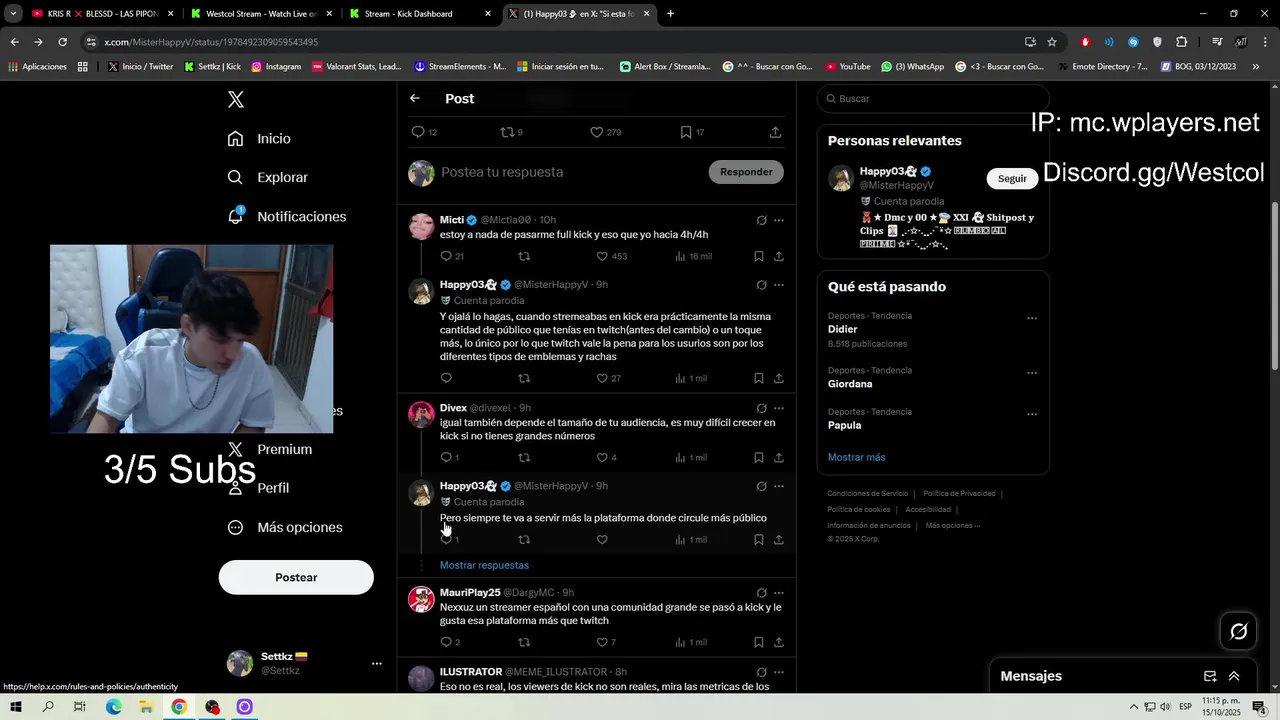
Task: Repost Divex's reply
Action: 524,457
